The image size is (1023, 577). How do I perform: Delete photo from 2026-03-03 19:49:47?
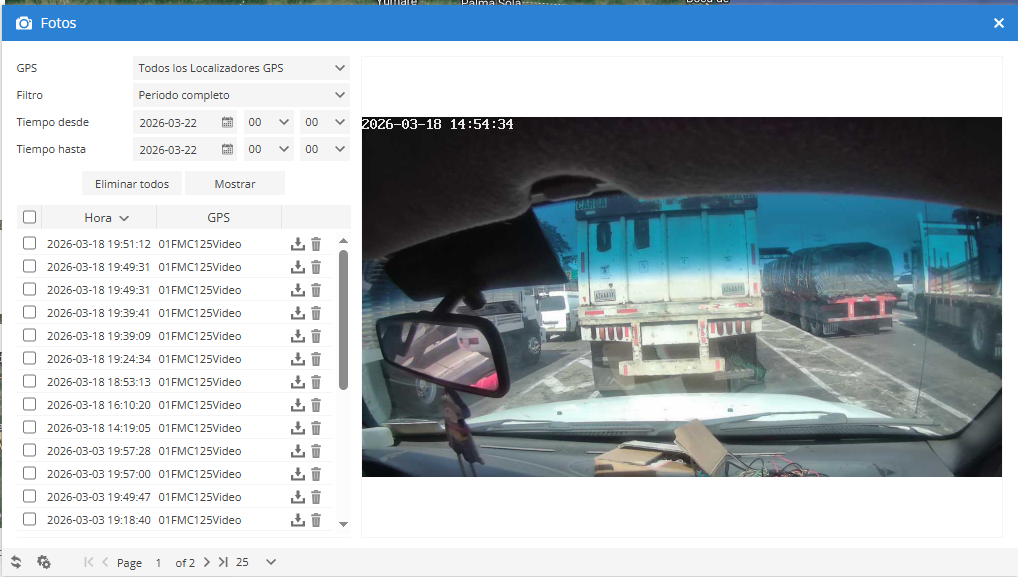coord(316,497)
